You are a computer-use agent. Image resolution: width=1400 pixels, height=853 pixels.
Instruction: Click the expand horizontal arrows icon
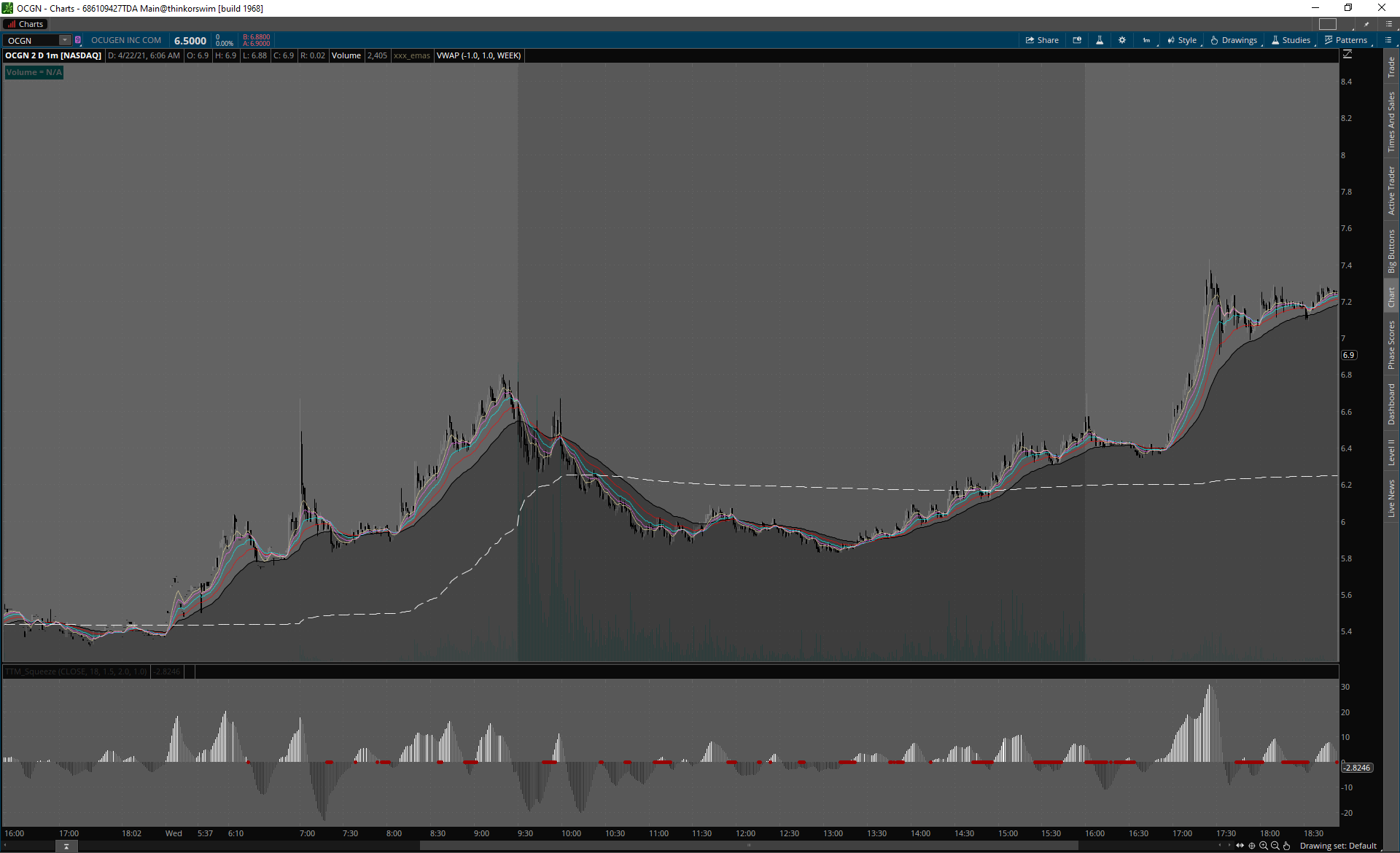pyautogui.click(x=1240, y=846)
